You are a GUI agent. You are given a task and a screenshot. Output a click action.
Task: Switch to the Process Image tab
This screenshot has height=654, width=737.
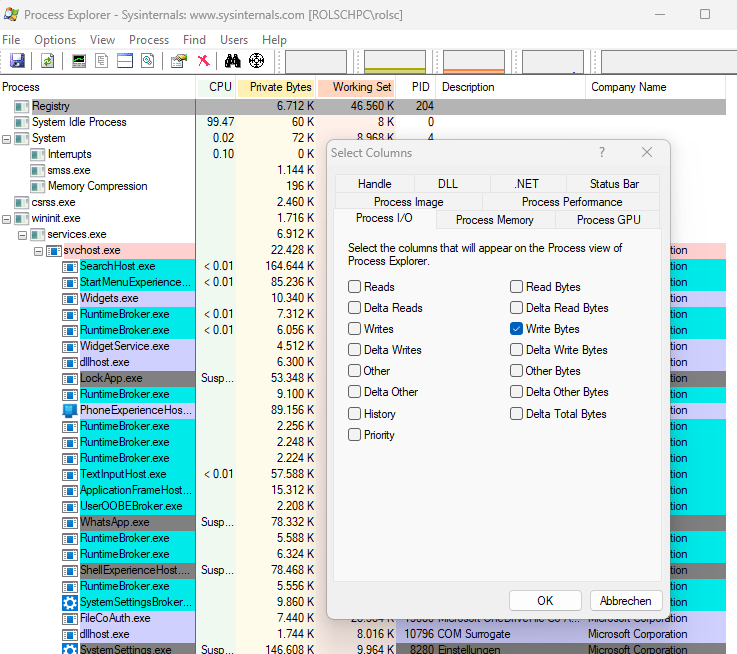(408, 202)
